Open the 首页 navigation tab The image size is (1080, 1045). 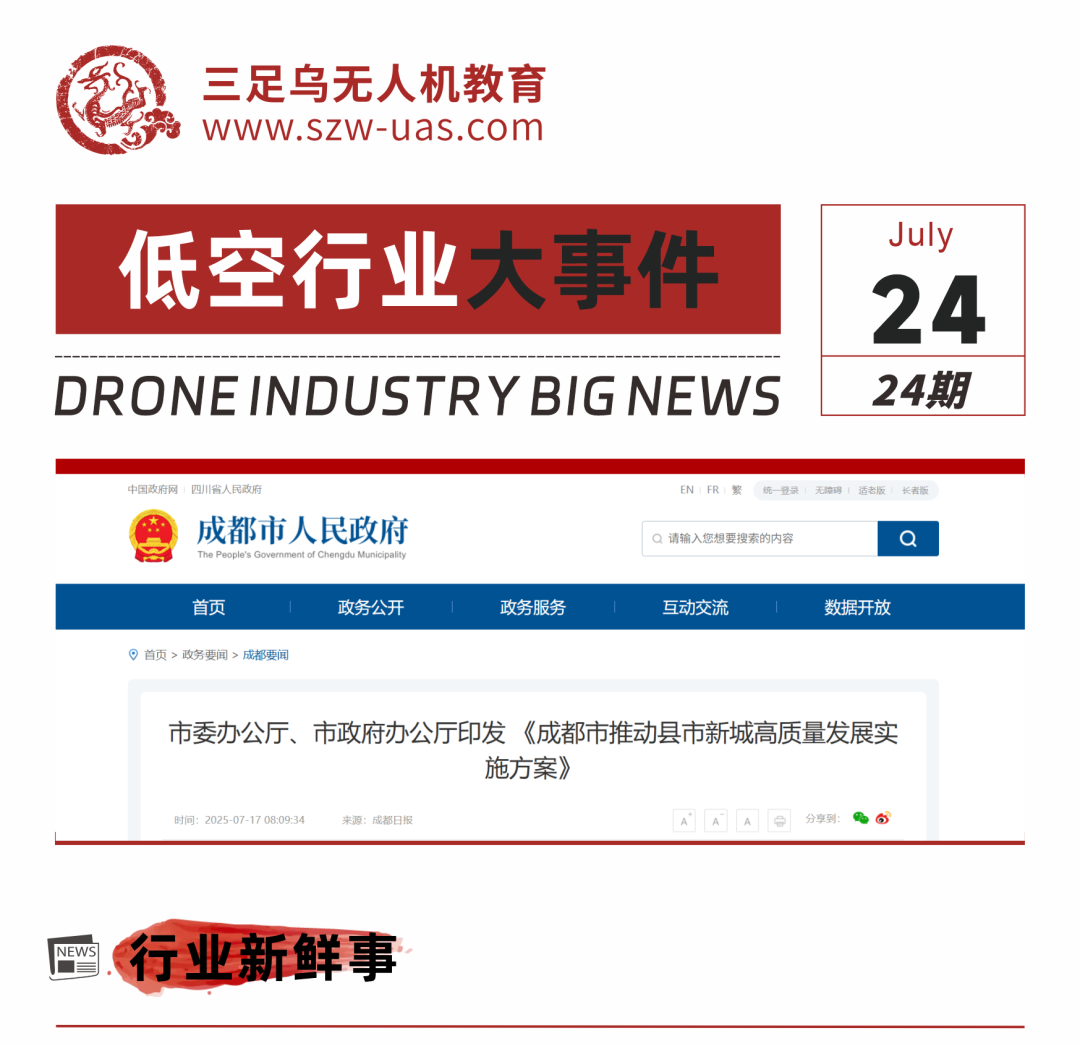pyautogui.click(x=209, y=607)
